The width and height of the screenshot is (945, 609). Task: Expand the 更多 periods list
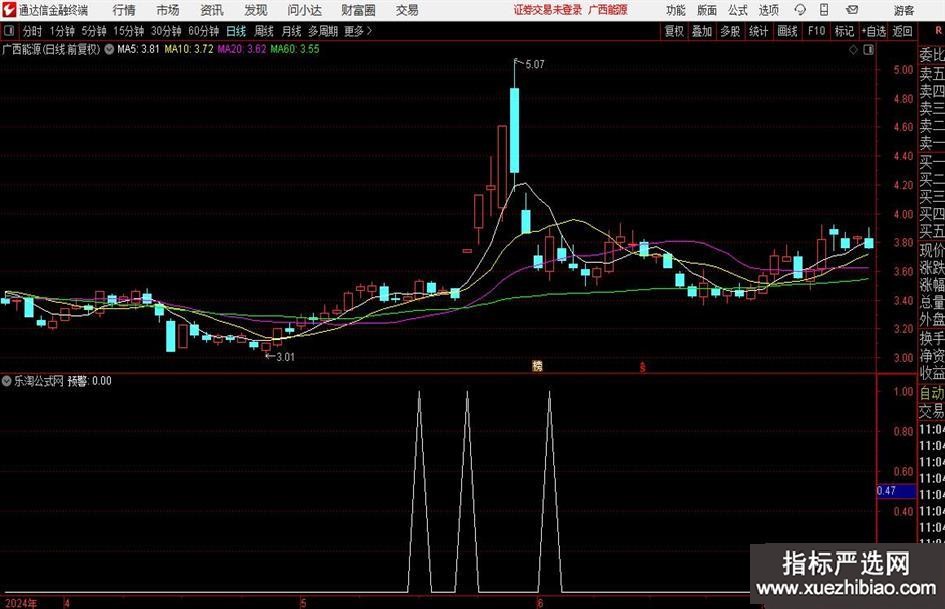(x=358, y=31)
